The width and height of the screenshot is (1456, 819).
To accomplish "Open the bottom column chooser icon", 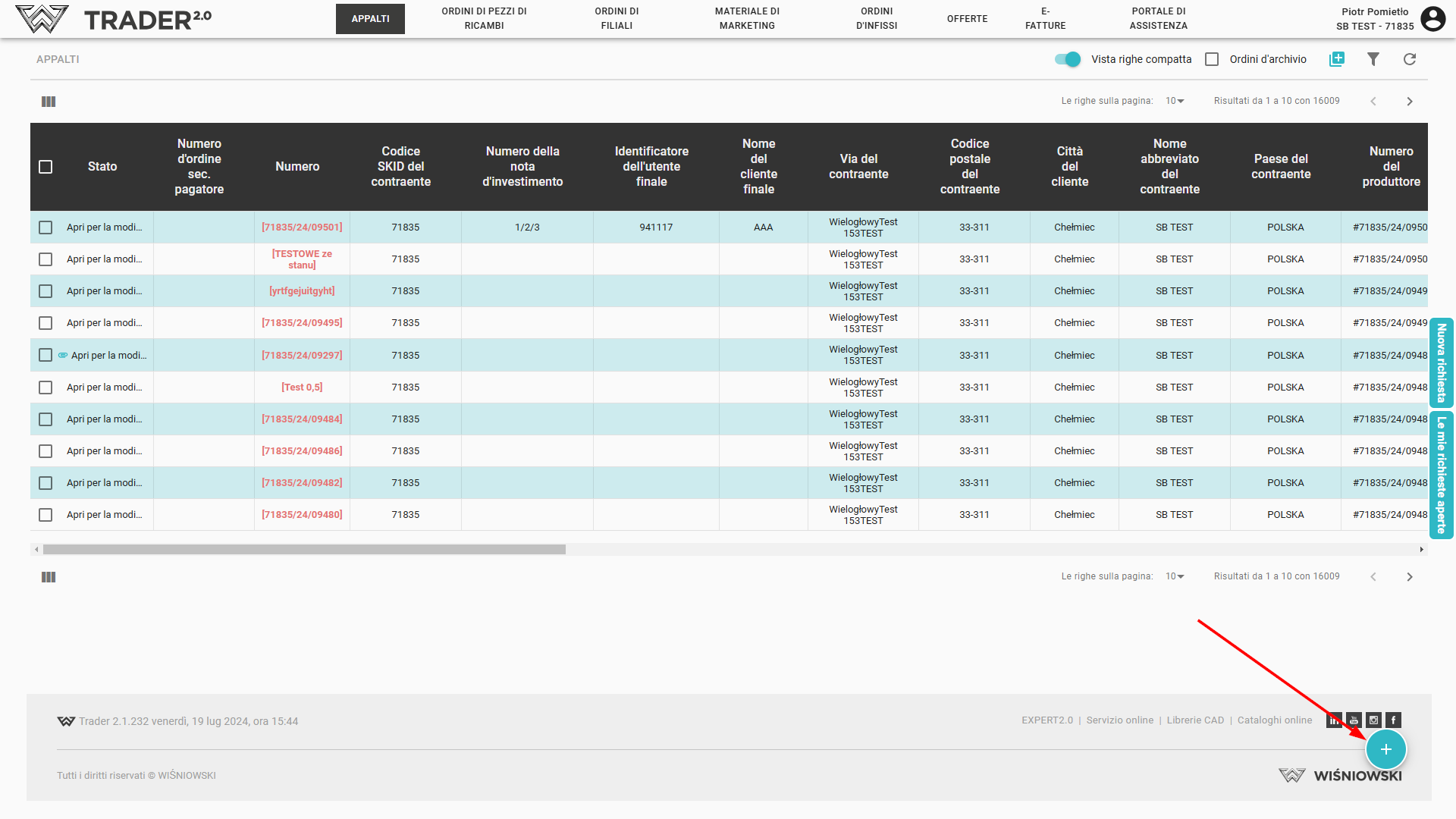I will 49,577.
